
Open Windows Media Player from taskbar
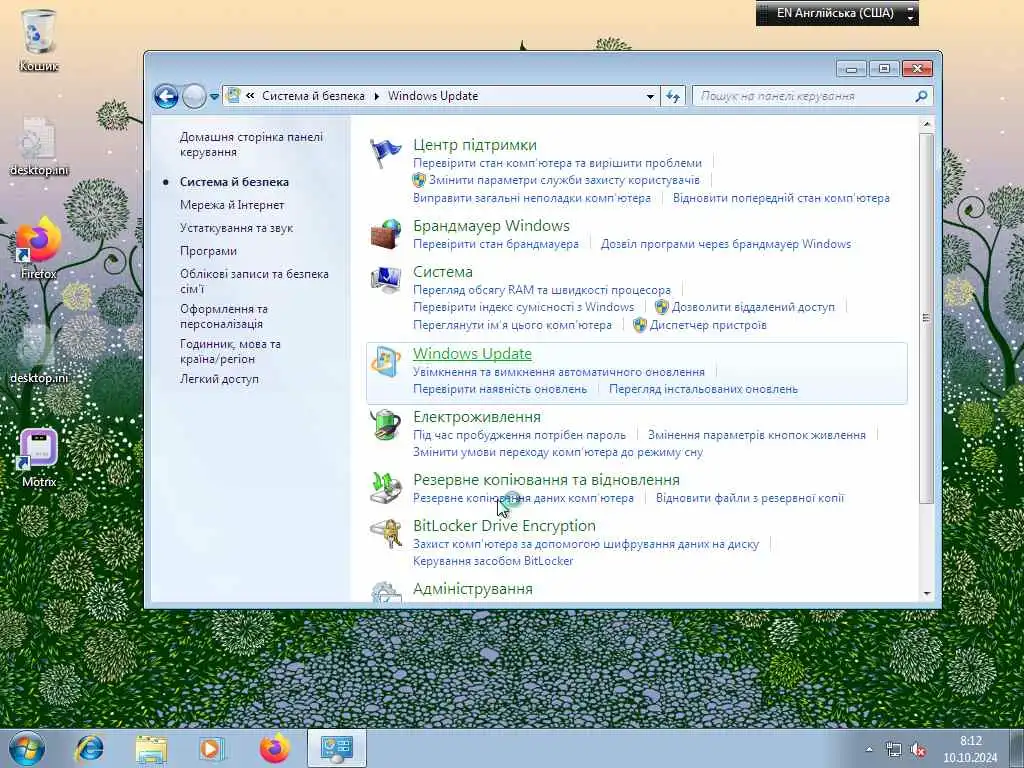212,748
